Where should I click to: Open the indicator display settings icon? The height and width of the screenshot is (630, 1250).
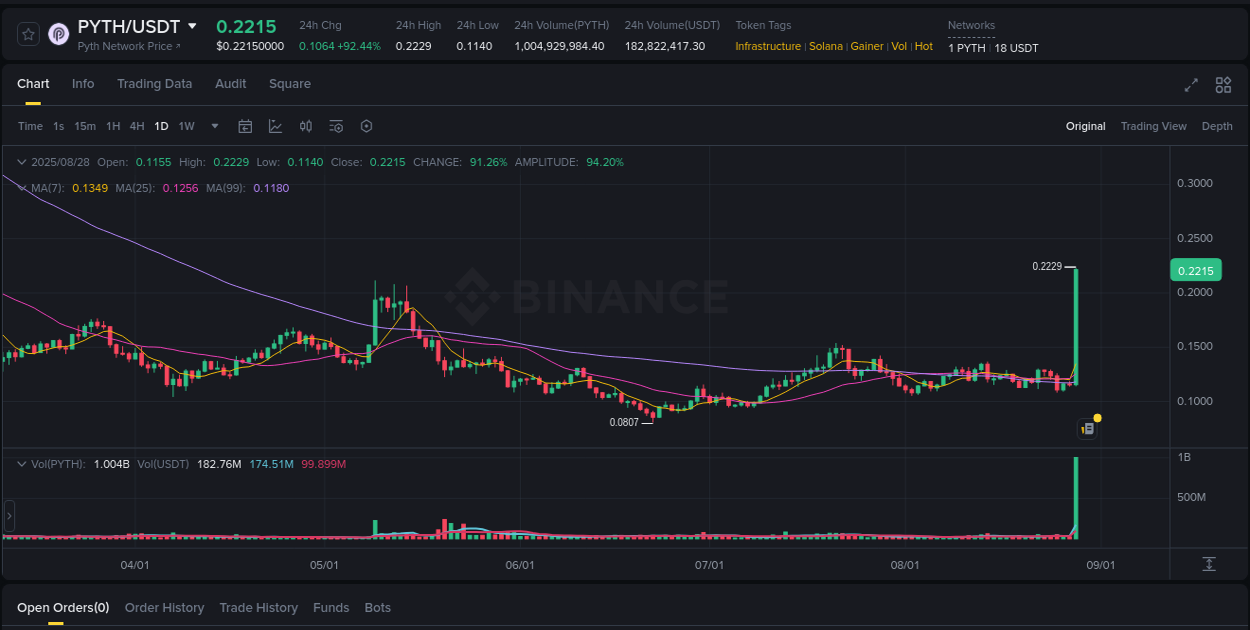pos(336,126)
